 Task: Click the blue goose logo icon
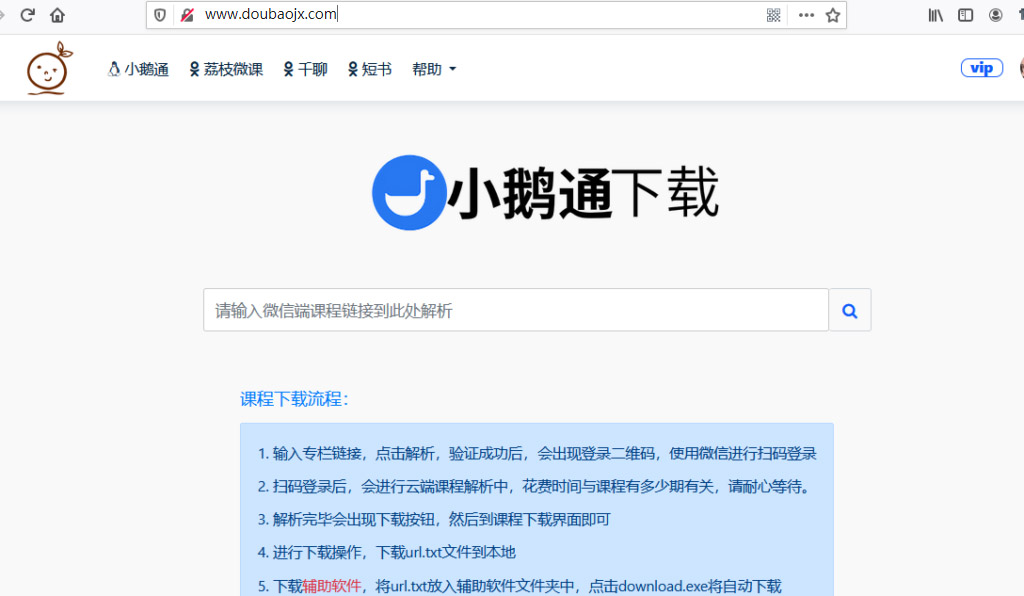click(x=409, y=193)
